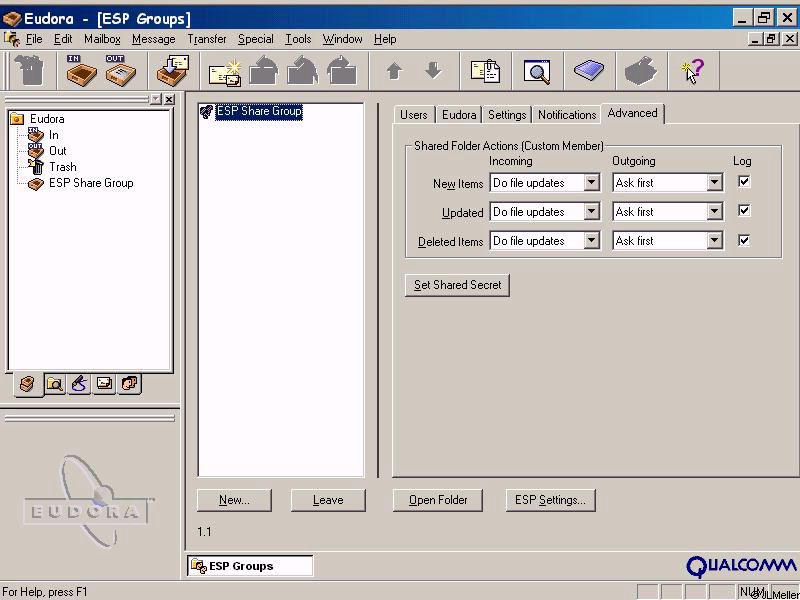This screenshot has width=800, height=600.
Task: Open Outgoing dropdown for New Items
Action: point(714,182)
